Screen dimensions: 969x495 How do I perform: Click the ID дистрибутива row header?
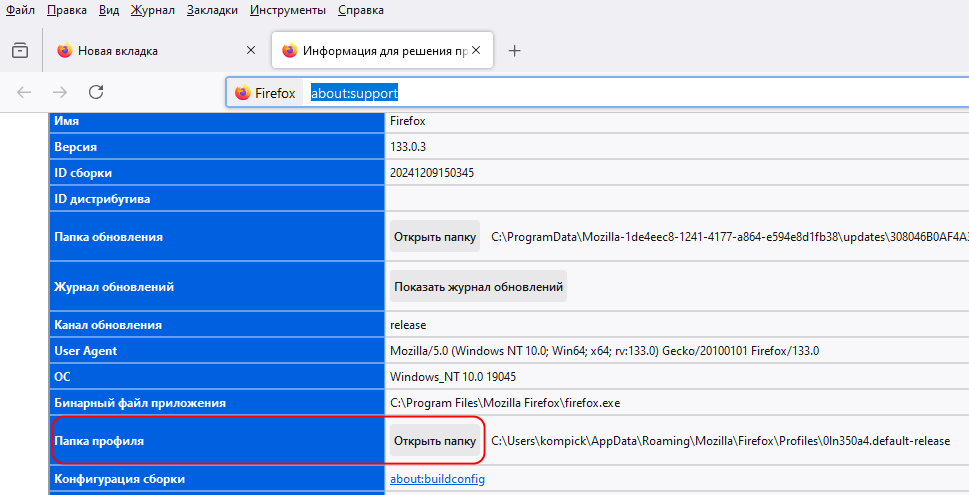tap(217, 199)
